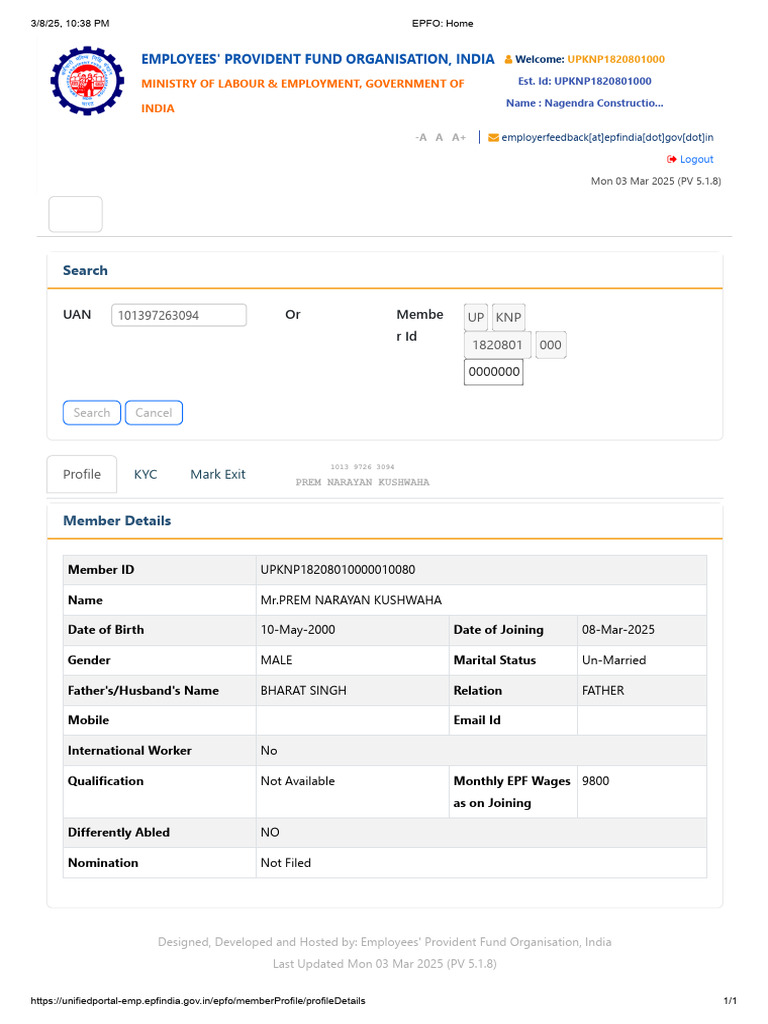This screenshot has height=1024, width=768.
Task: Click the envelope icon for employer feedback
Action: [x=493, y=138]
